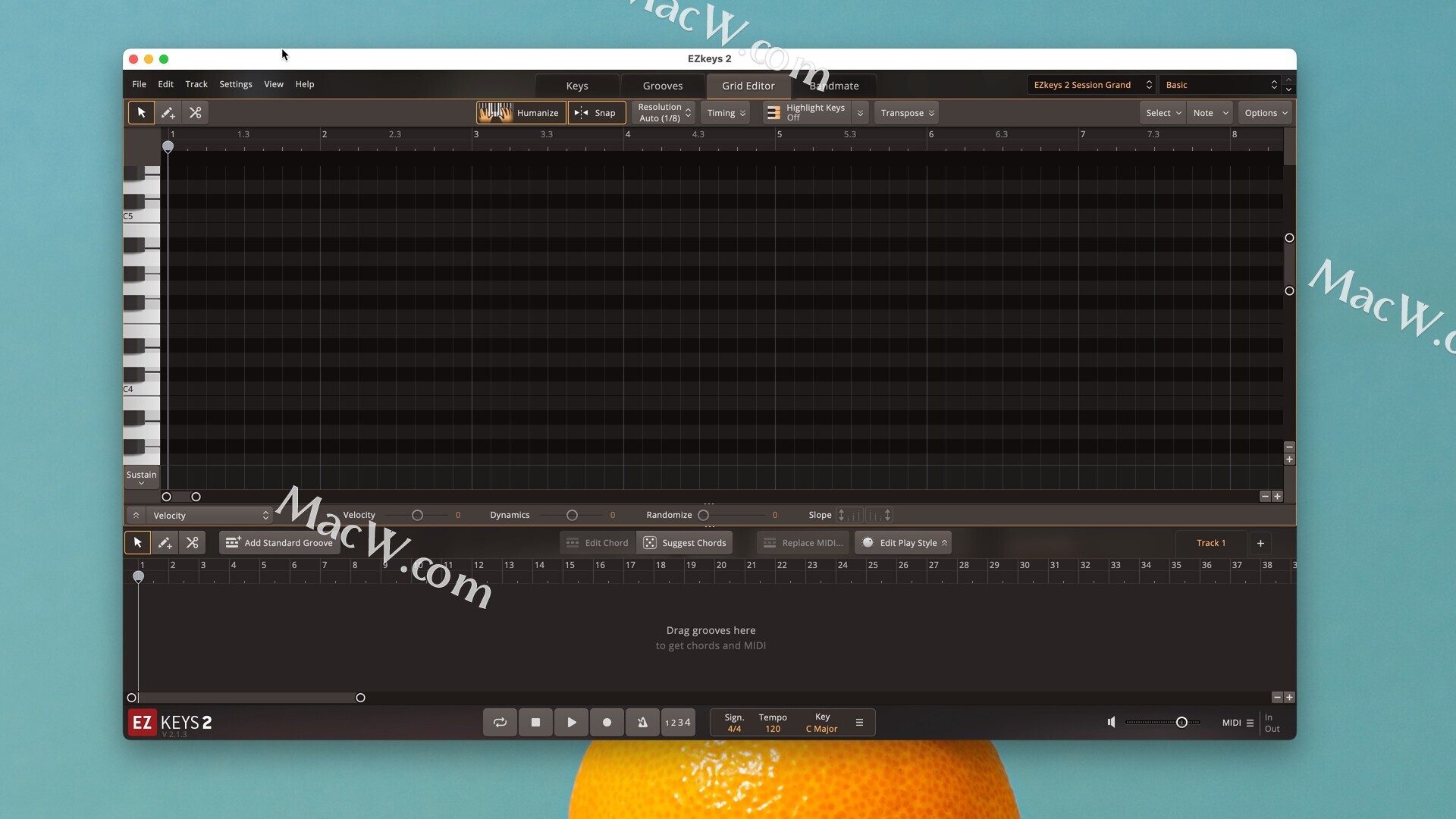Switch to the Grooves tab
The height and width of the screenshot is (819, 1456).
pos(663,86)
